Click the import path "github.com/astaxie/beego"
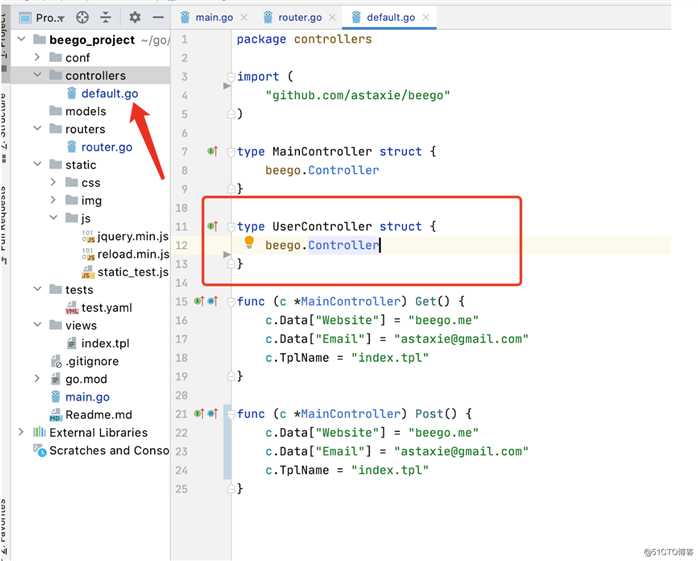 pos(358,95)
